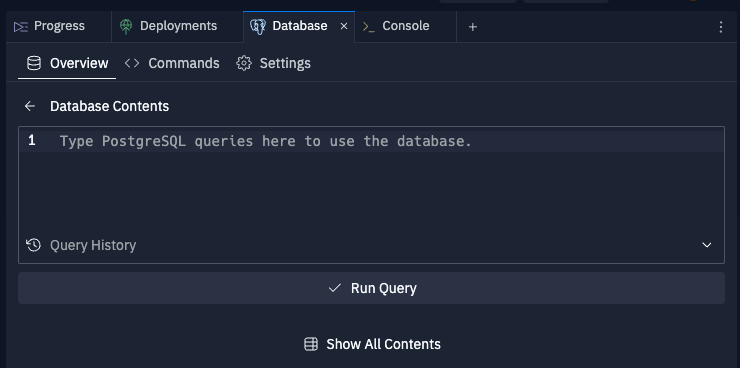Click line number 1 in the editor
Viewport: 740px width, 368px height.
point(32,141)
